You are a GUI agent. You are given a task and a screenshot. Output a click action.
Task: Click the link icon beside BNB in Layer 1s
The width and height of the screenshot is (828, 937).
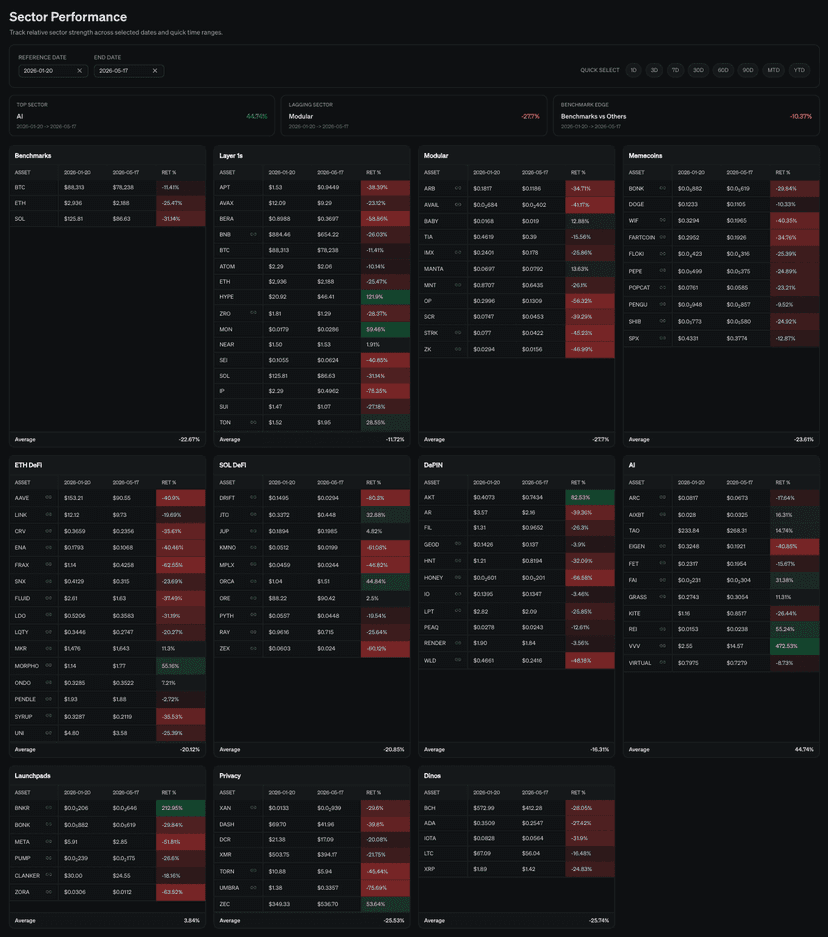click(x=253, y=234)
